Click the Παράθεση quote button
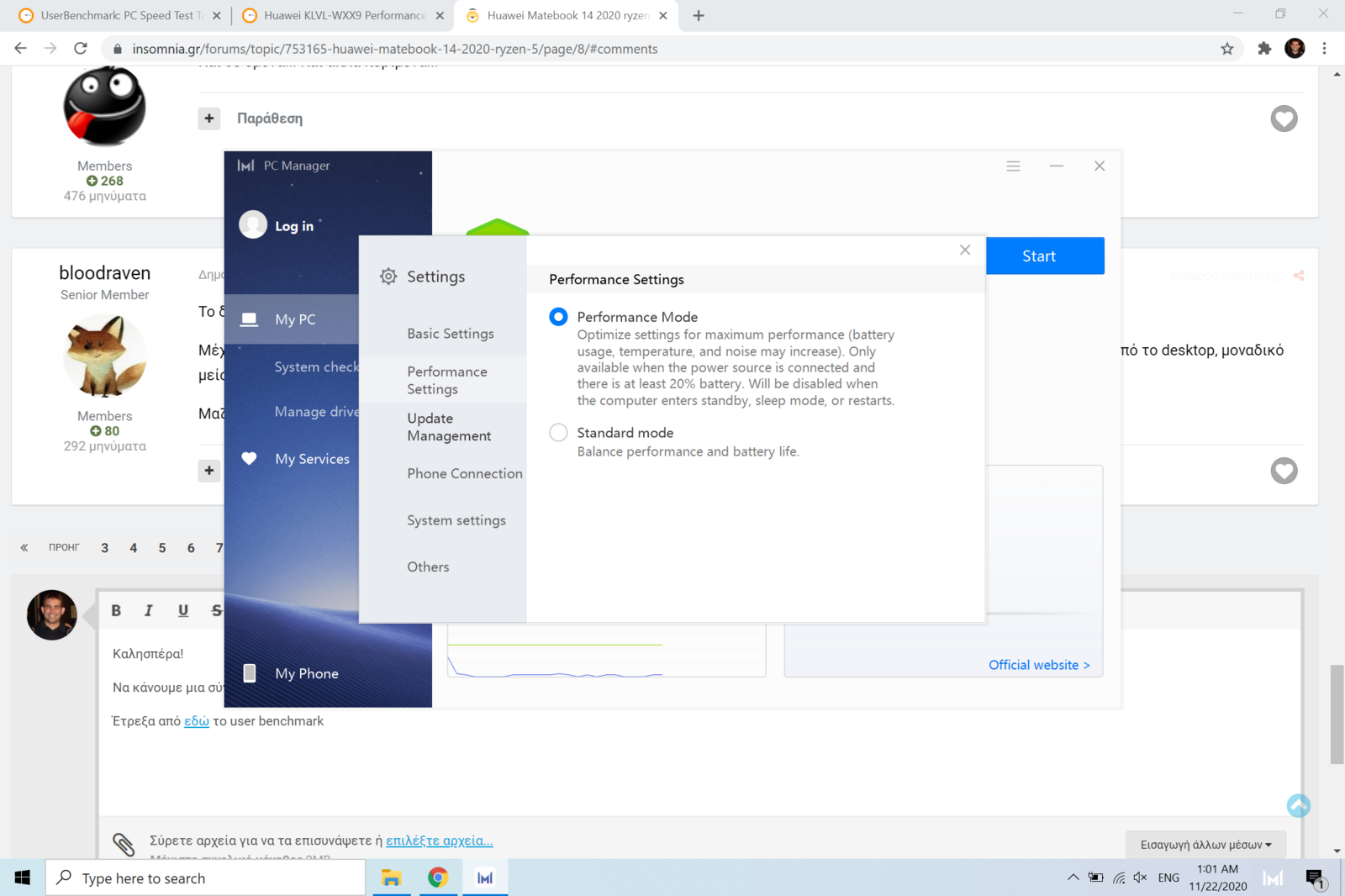 click(x=270, y=119)
